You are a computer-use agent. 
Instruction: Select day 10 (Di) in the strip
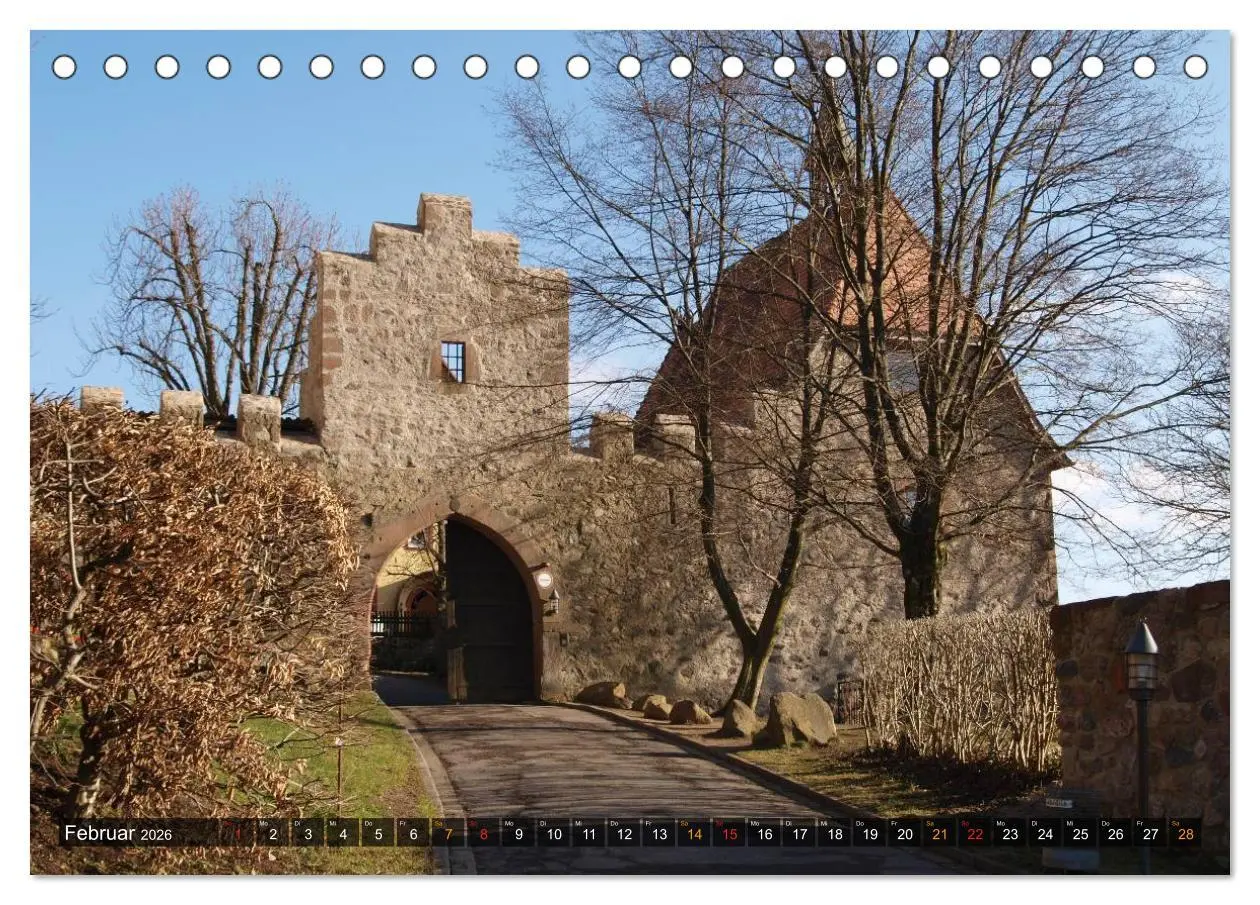click(x=553, y=833)
